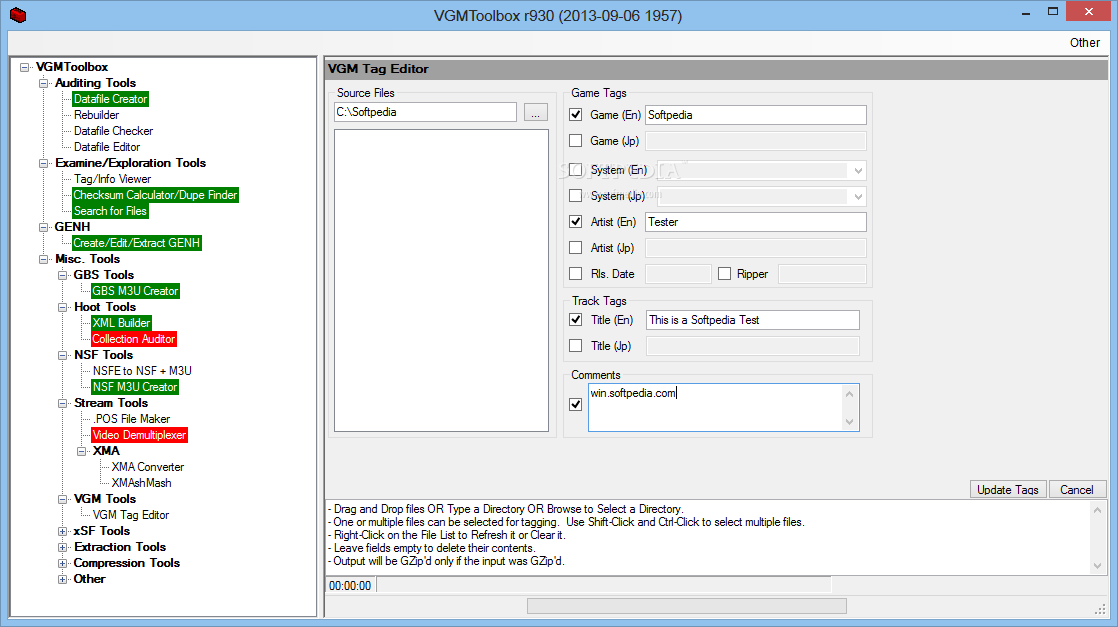This screenshot has width=1118, height=627.
Task: Collapse the VGM Tools node
Action: [63, 499]
